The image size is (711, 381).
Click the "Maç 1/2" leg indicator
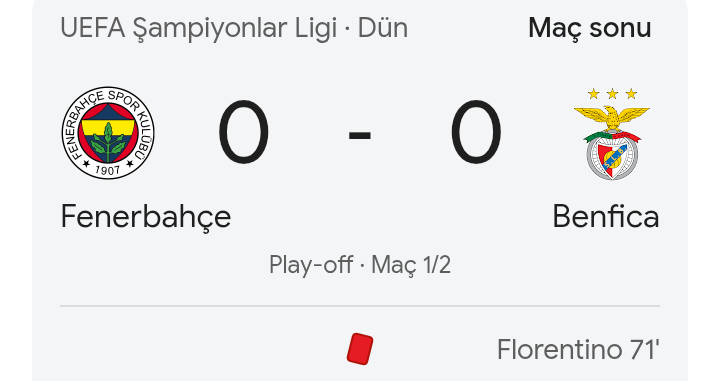(411, 265)
